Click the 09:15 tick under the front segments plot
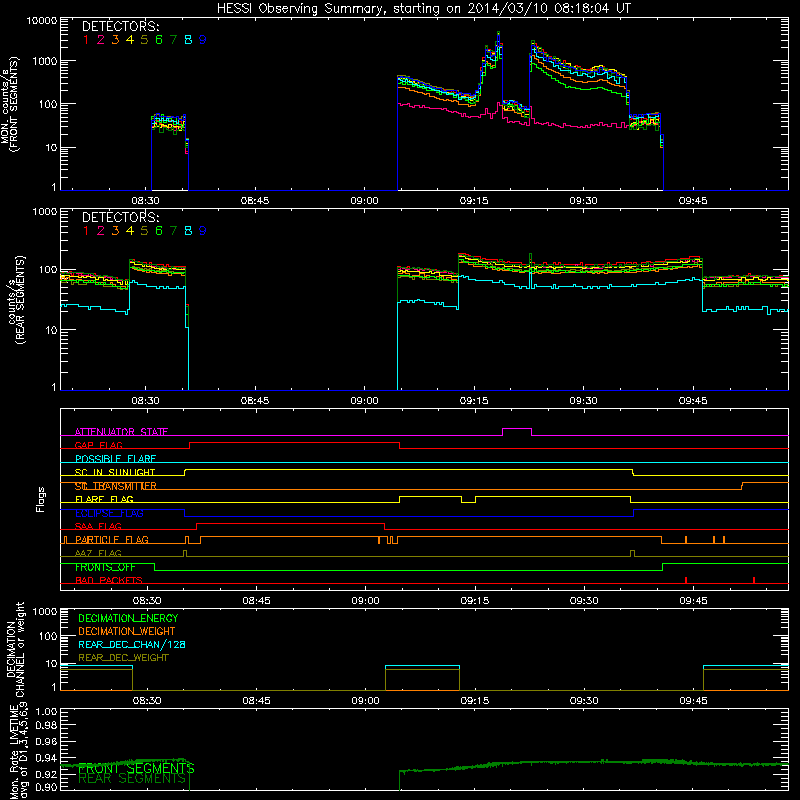 tap(473, 201)
